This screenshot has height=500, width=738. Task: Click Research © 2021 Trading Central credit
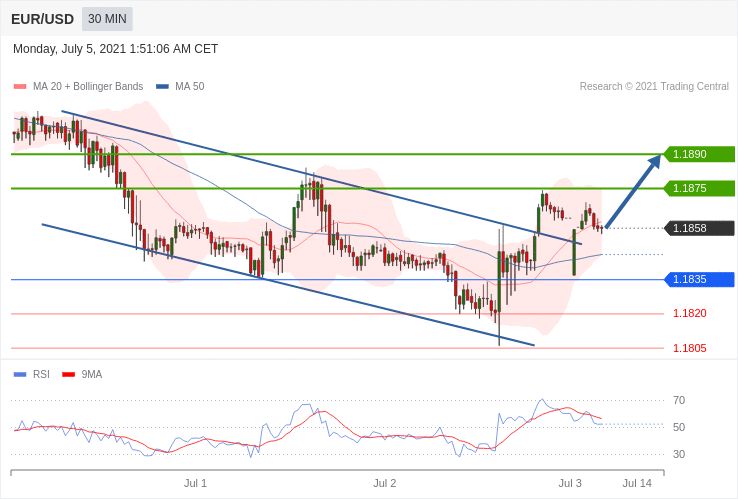pos(654,87)
